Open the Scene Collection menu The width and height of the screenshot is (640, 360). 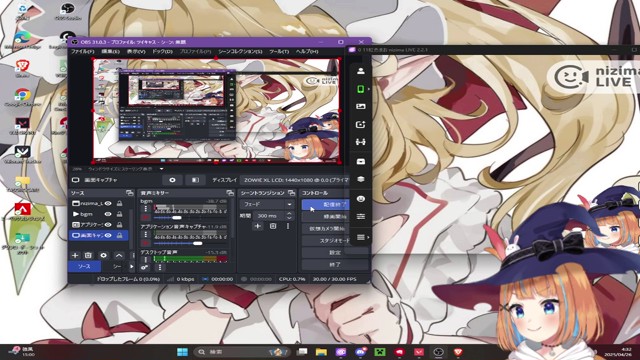[240, 52]
